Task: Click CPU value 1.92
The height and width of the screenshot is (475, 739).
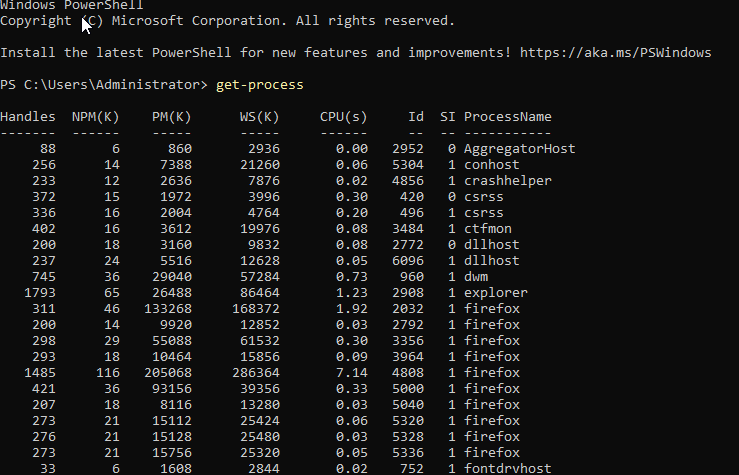Action: click(x=352, y=309)
